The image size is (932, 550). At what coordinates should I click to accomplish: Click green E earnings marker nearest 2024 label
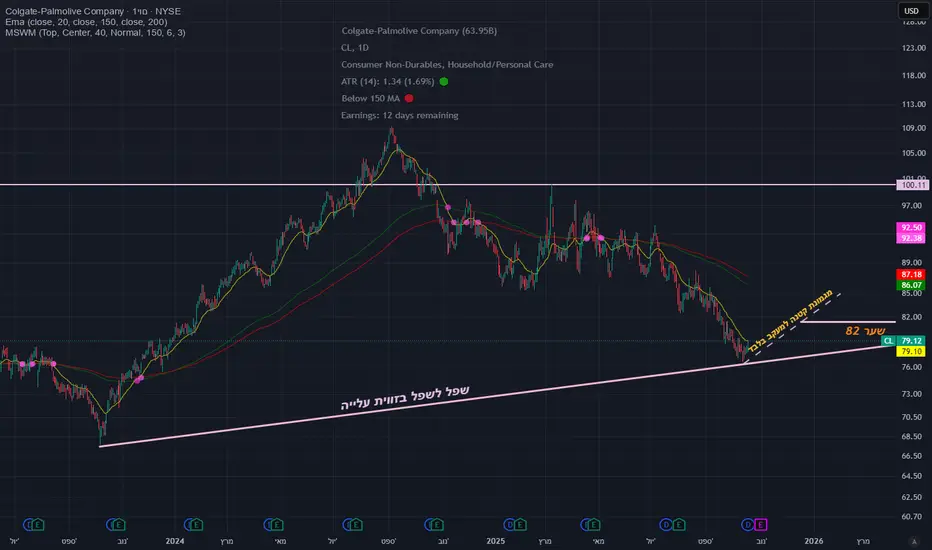coord(196,524)
